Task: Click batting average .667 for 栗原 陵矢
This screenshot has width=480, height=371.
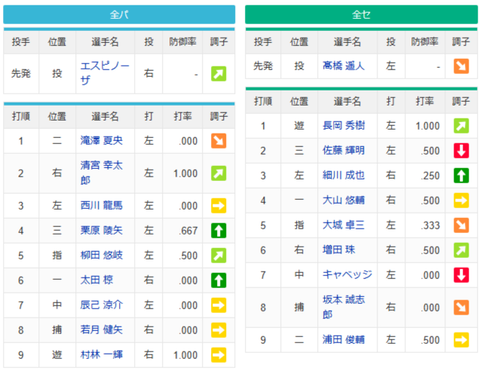Action: 189,231
